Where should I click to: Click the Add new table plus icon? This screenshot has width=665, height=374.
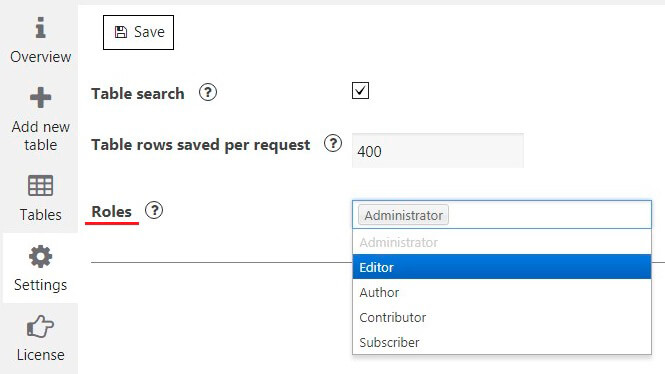point(41,98)
